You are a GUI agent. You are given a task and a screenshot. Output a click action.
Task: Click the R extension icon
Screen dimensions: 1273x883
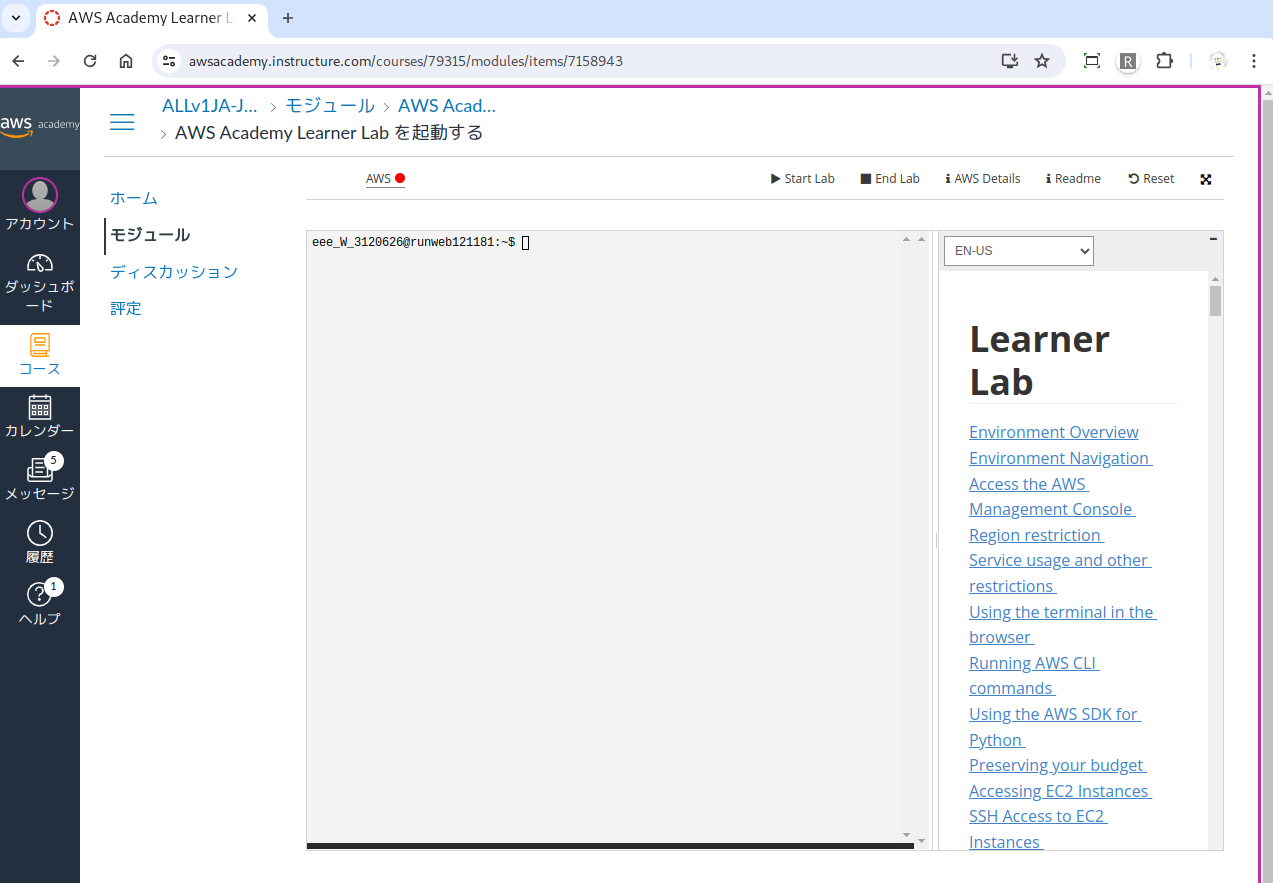pos(1128,61)
